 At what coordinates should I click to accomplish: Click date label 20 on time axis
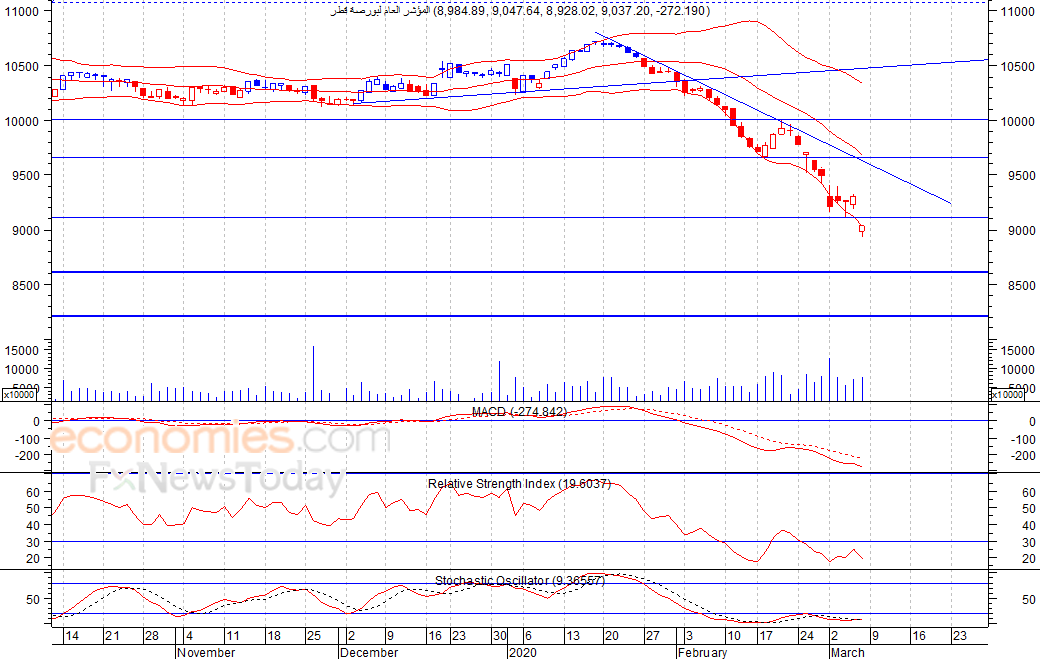611,636
